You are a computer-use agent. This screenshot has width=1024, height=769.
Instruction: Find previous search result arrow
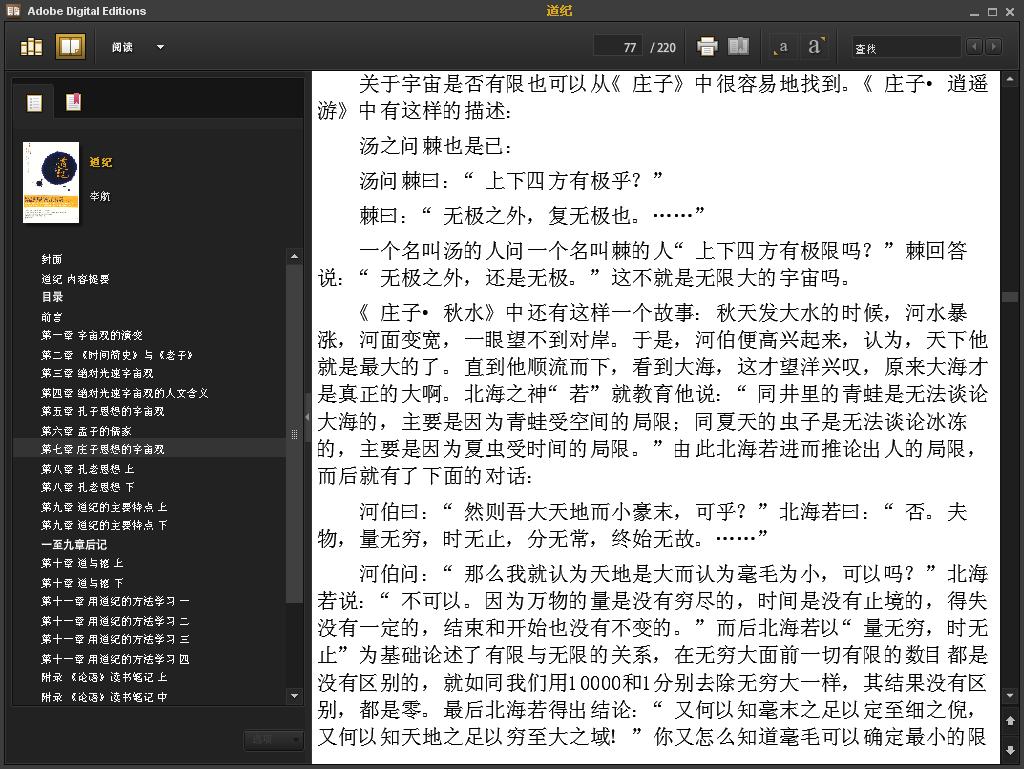point(974,46)
